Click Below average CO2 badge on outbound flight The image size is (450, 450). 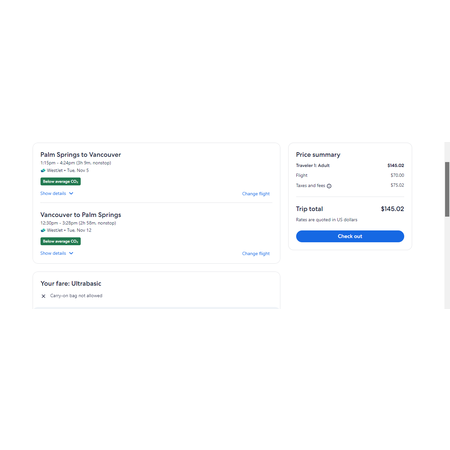pyautogui.click(x=60, y=181)
